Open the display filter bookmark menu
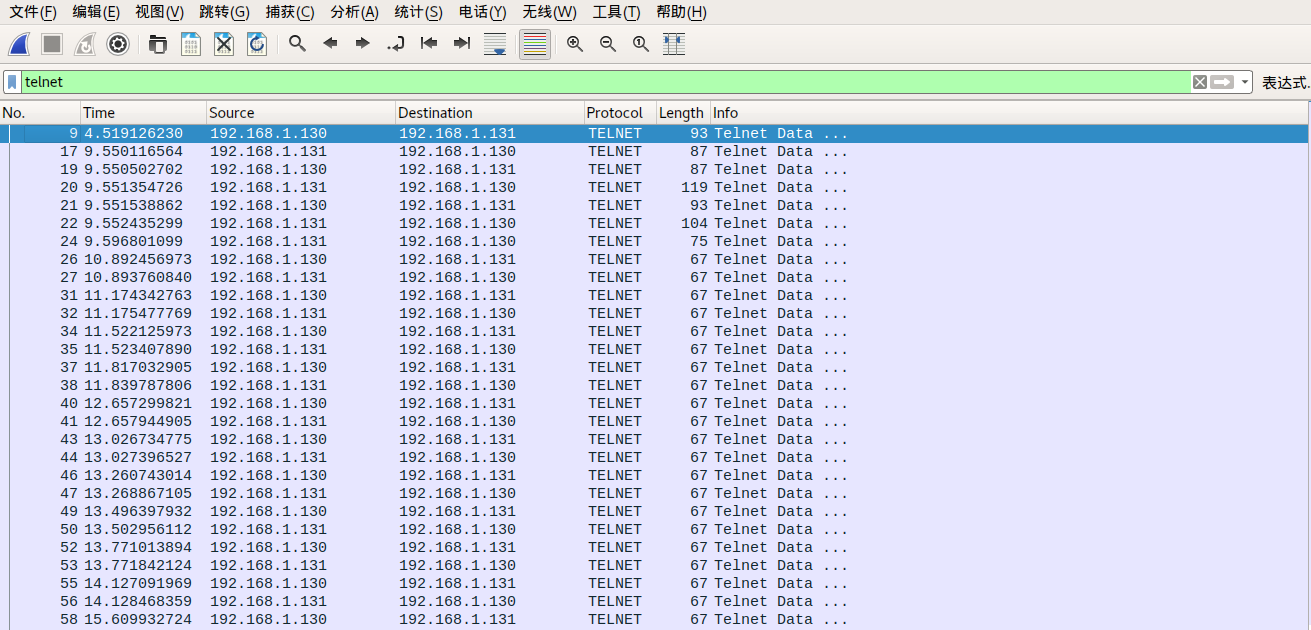1311x630 pixels. pos(12,82)
